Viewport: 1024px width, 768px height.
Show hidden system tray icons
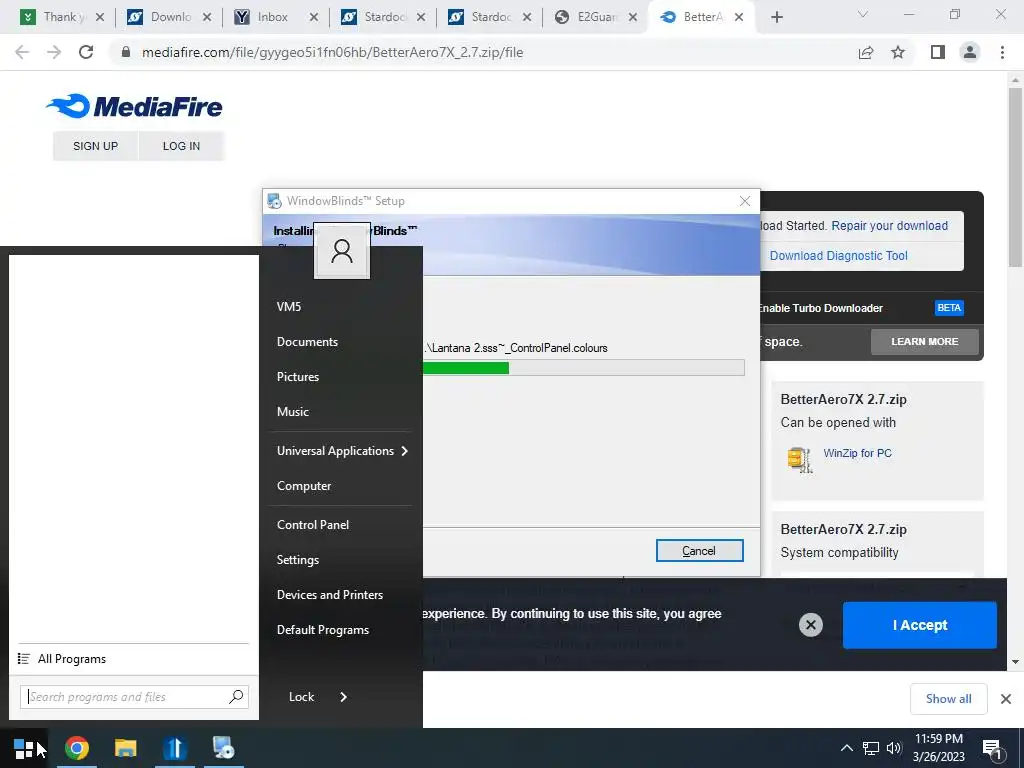(x=846, y=748)
